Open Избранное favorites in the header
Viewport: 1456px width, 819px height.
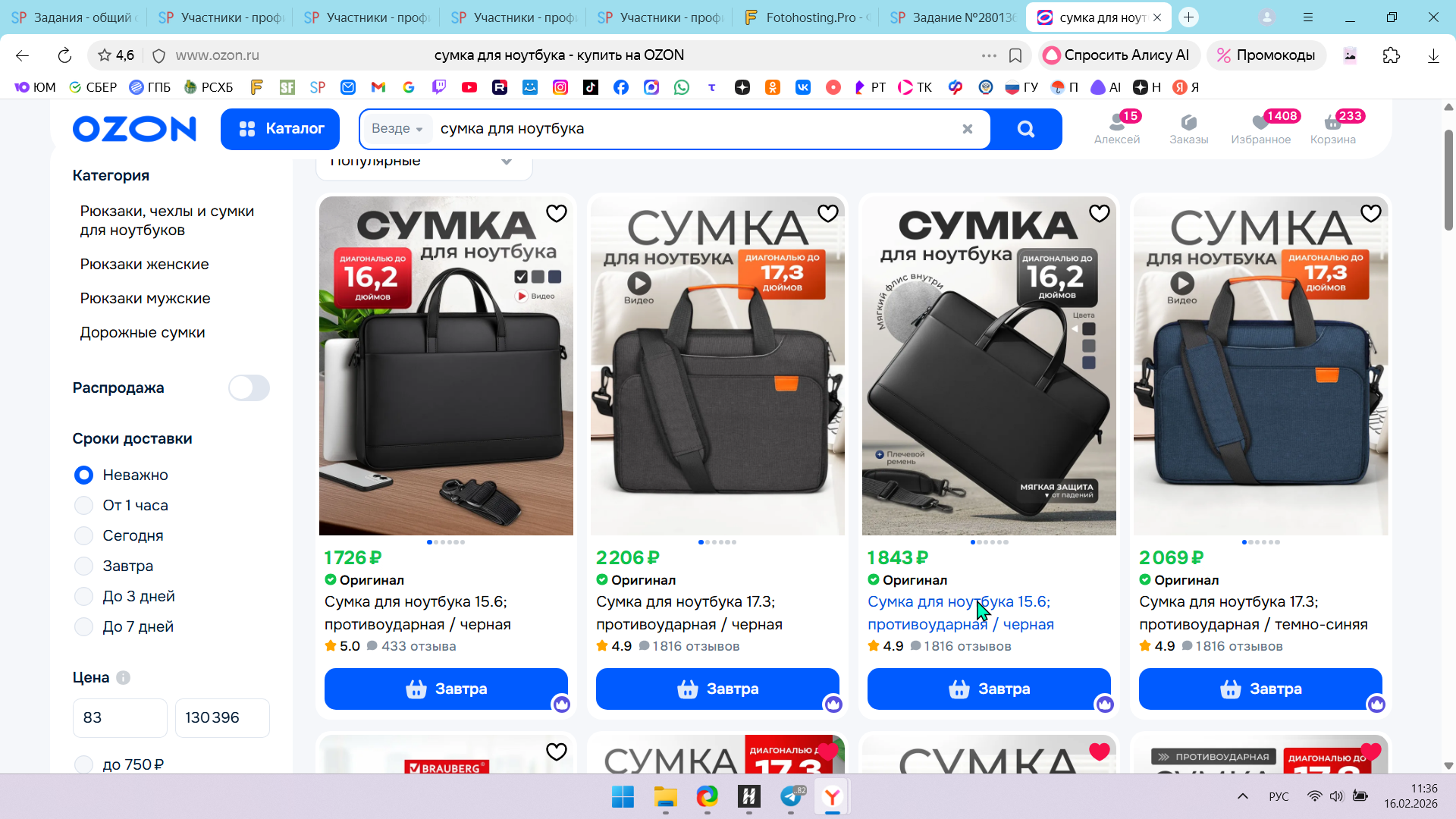(1261, 128)
